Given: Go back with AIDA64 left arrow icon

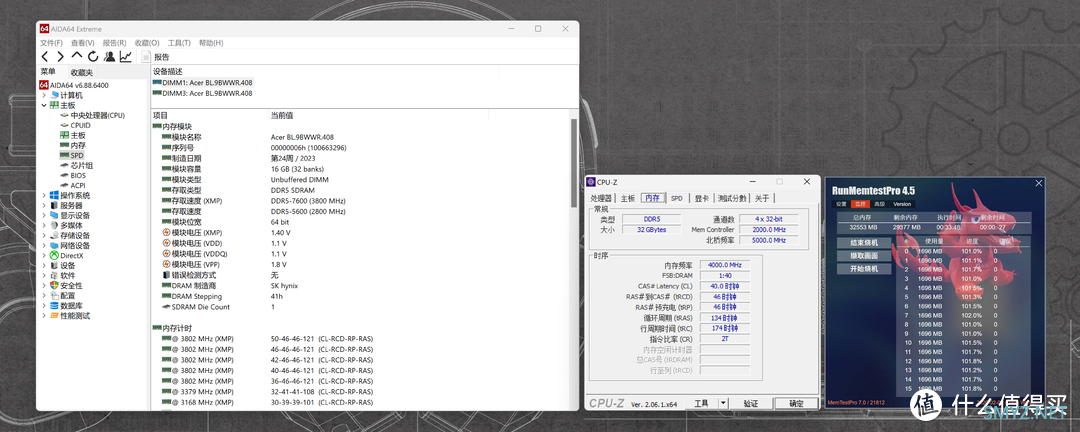Looking at the screenshot, I should click(x=45, y=56).
